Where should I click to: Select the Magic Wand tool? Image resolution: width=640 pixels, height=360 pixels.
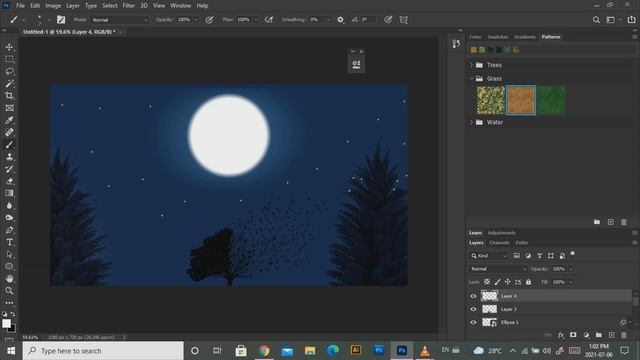point(9,84)
